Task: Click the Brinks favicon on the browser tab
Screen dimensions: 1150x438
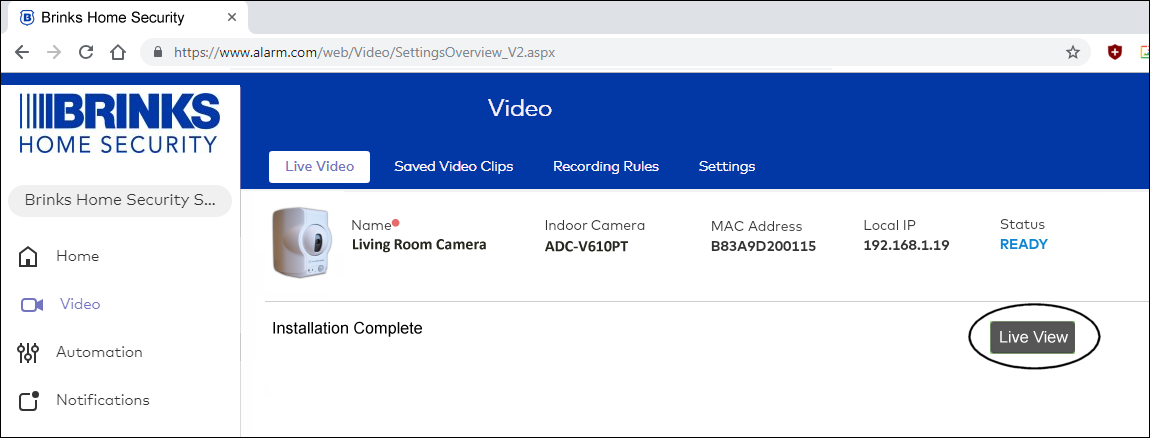Action: pyautogui.click(x=27, y=17)
